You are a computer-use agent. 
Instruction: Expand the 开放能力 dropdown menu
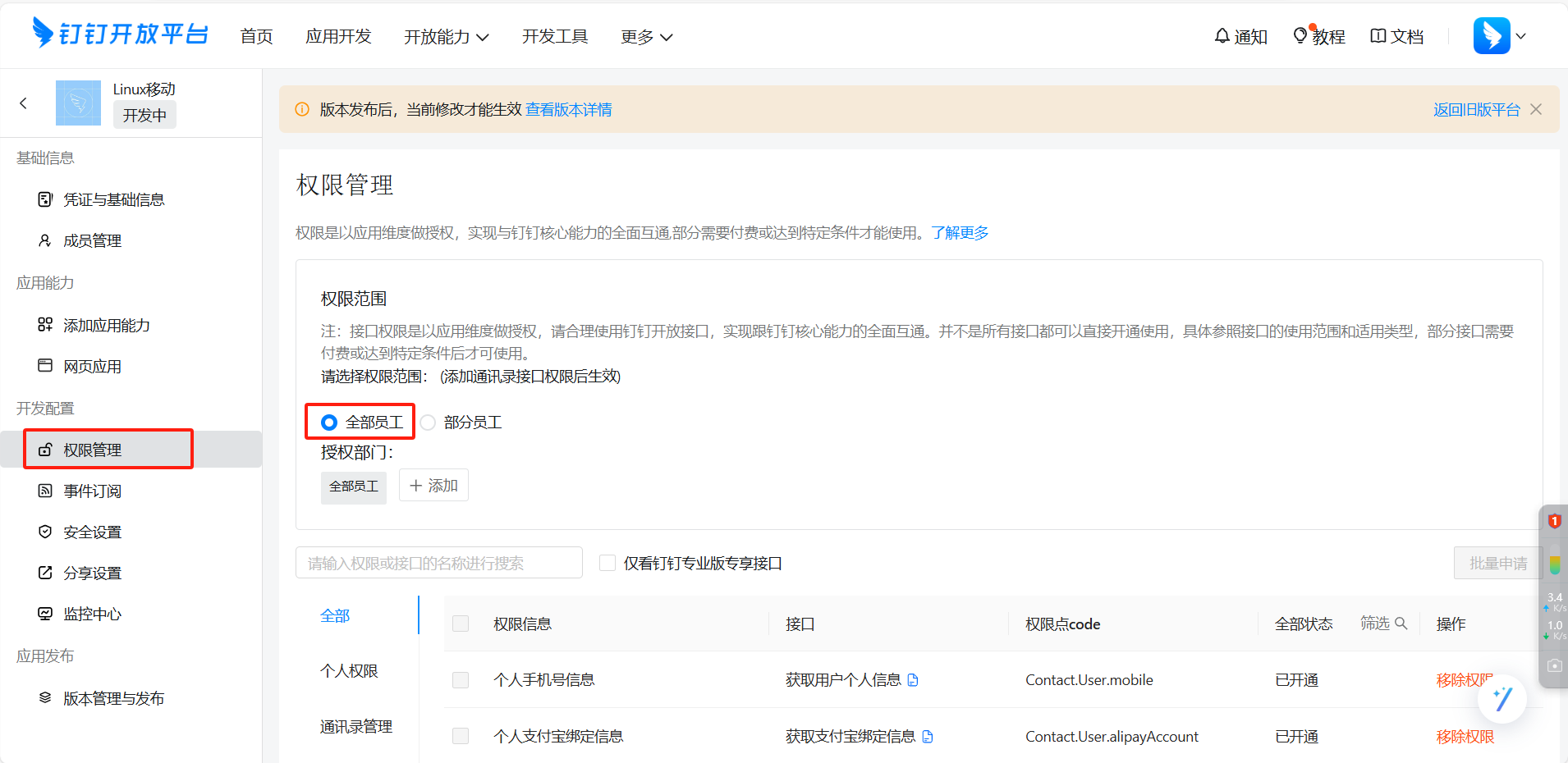[x=446, y=37]
